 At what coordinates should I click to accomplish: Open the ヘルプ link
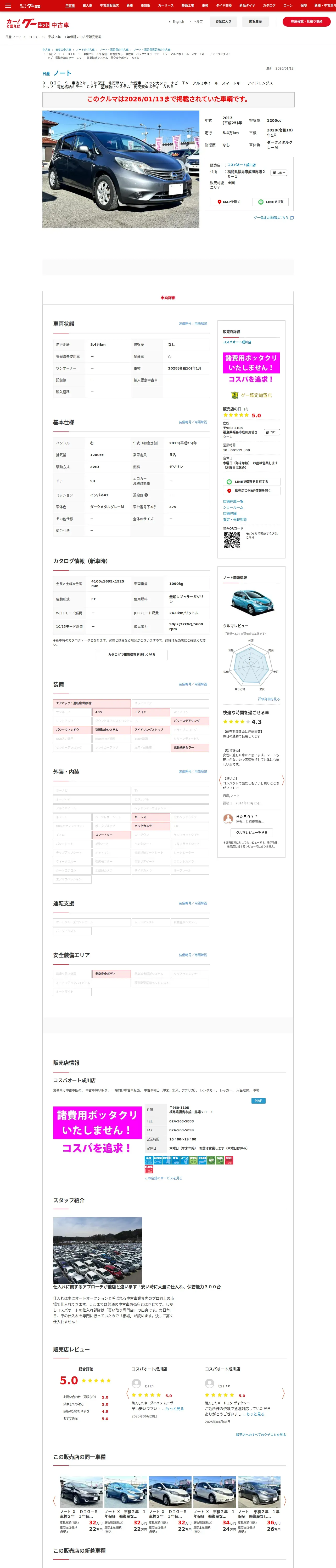point(198,21)
